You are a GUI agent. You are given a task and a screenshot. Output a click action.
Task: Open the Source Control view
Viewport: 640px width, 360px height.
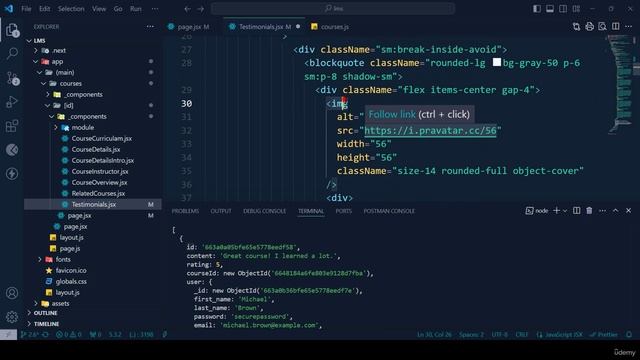(x=12, y=78)
